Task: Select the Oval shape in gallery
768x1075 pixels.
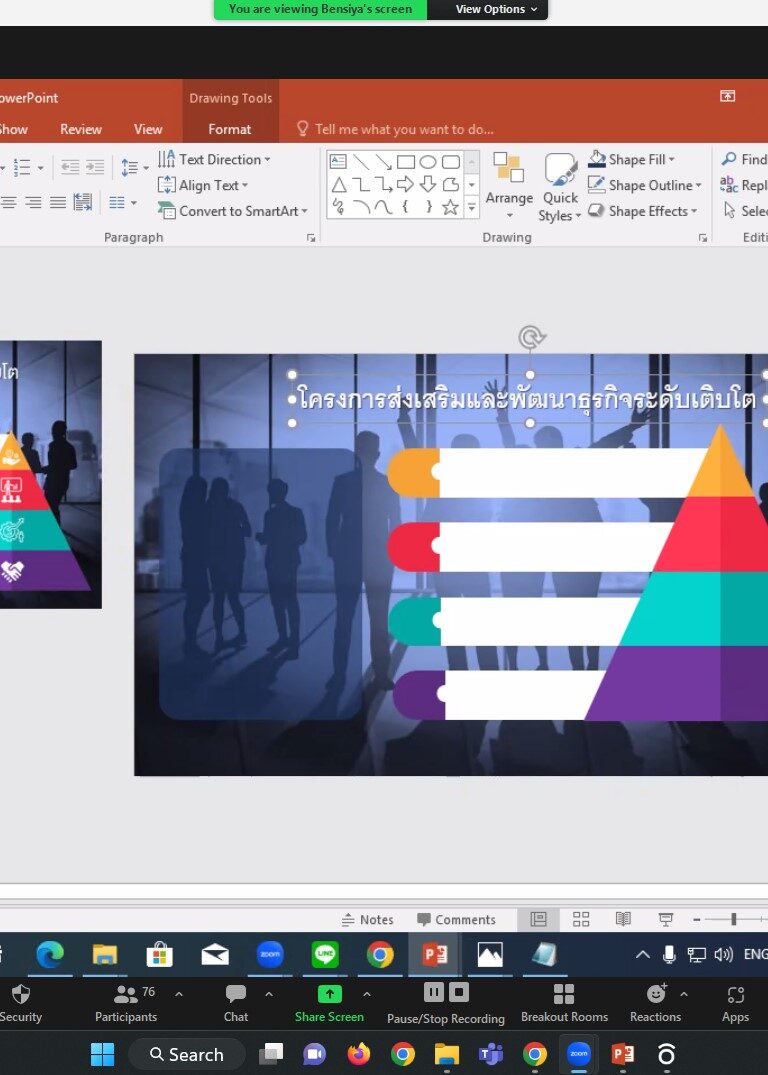Action: click(428, 162)
